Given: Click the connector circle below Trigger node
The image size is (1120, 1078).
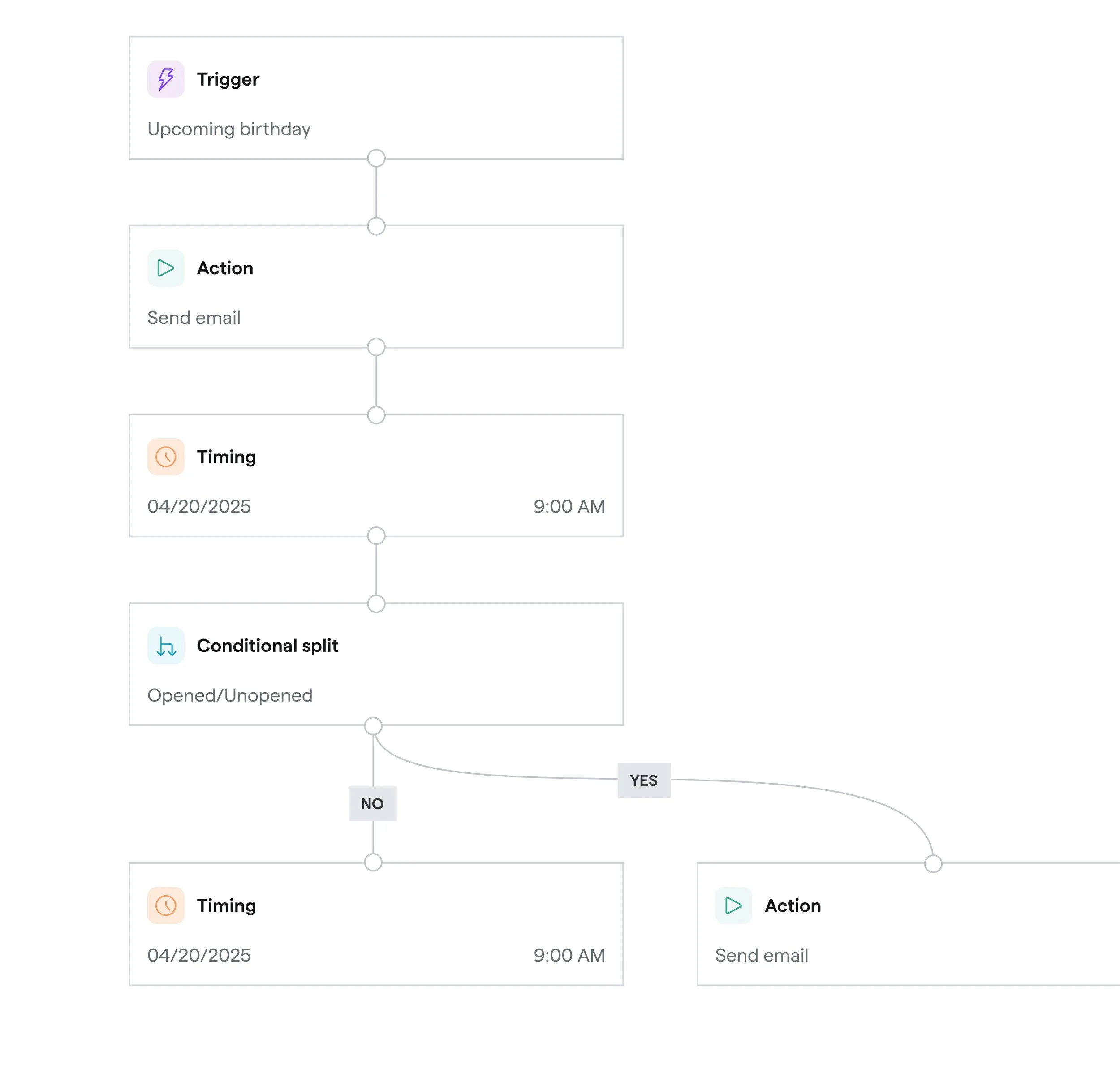Looking at the screenshot, I should point(376,158).
